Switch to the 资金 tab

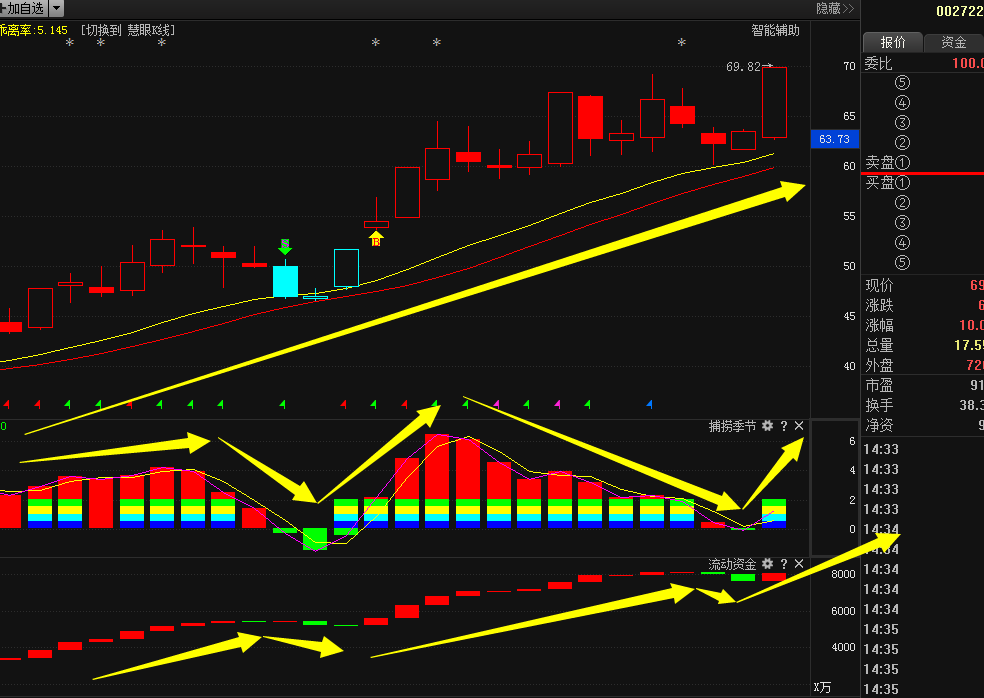(953, 42)
